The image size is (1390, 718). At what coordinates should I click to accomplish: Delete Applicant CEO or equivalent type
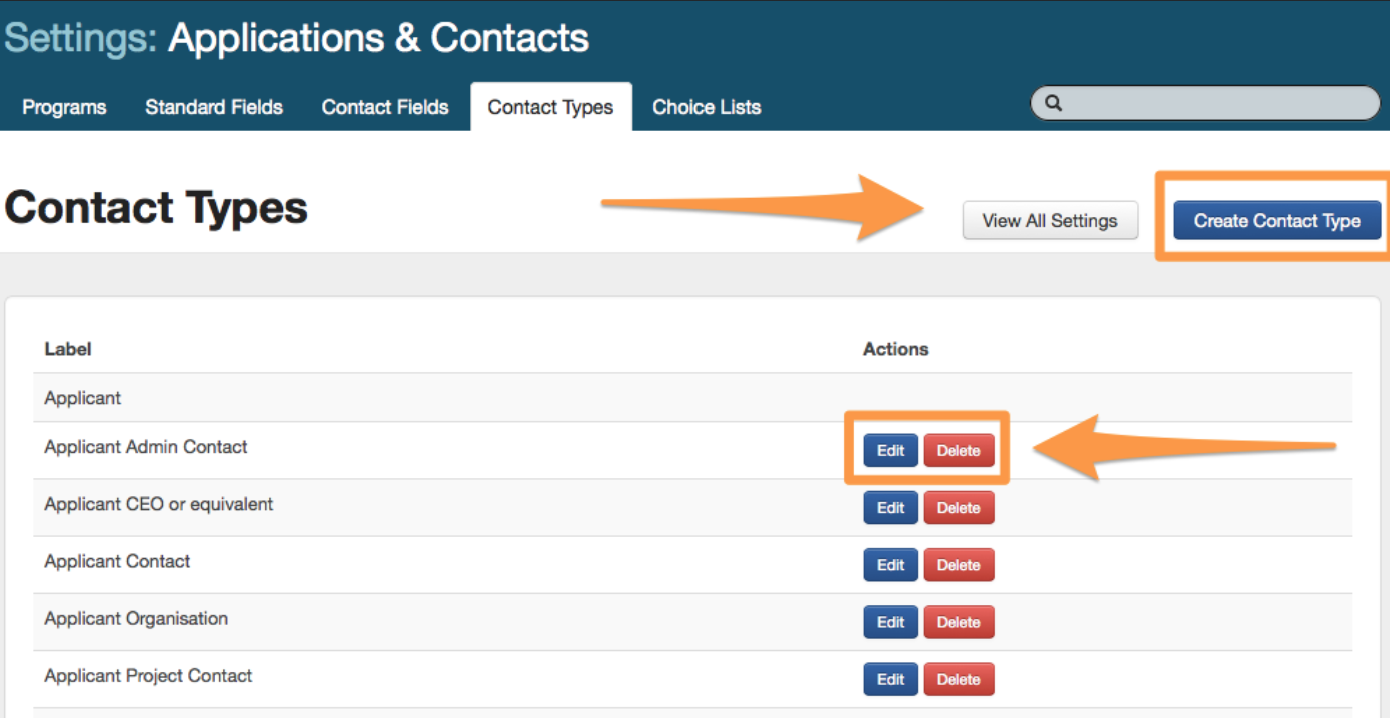[958, 508]
